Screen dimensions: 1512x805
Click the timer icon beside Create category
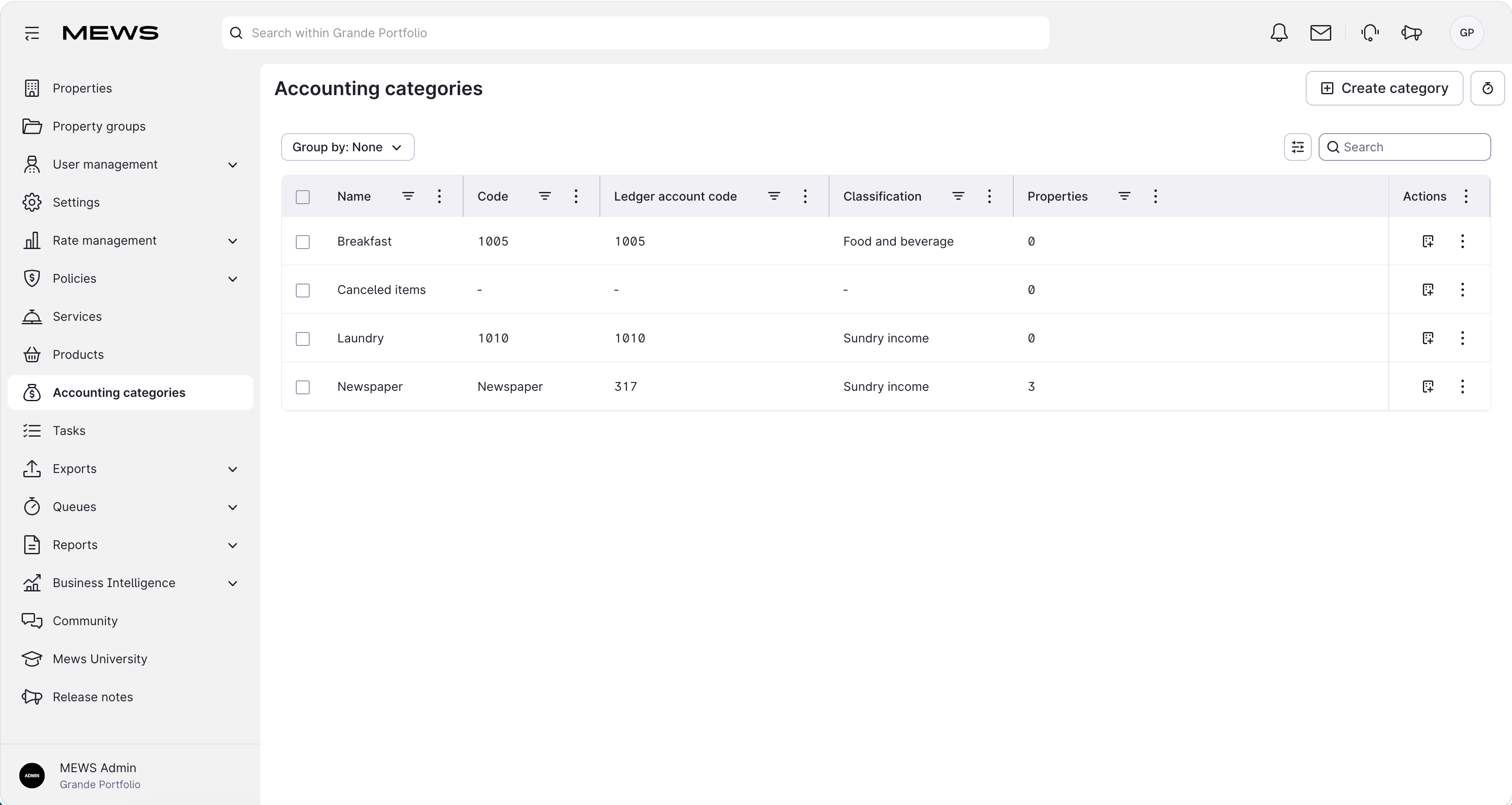coord(1487,88)
